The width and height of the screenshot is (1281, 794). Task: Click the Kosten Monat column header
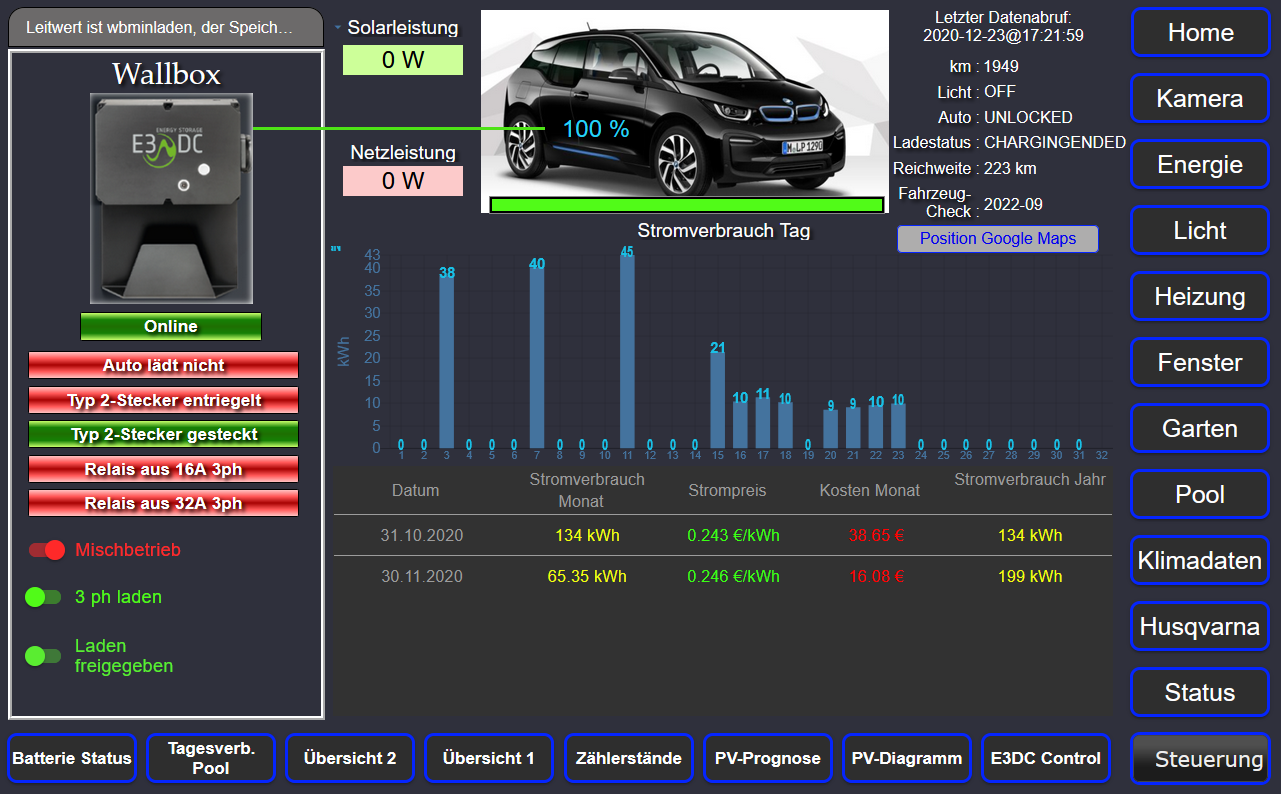[870, 490]
